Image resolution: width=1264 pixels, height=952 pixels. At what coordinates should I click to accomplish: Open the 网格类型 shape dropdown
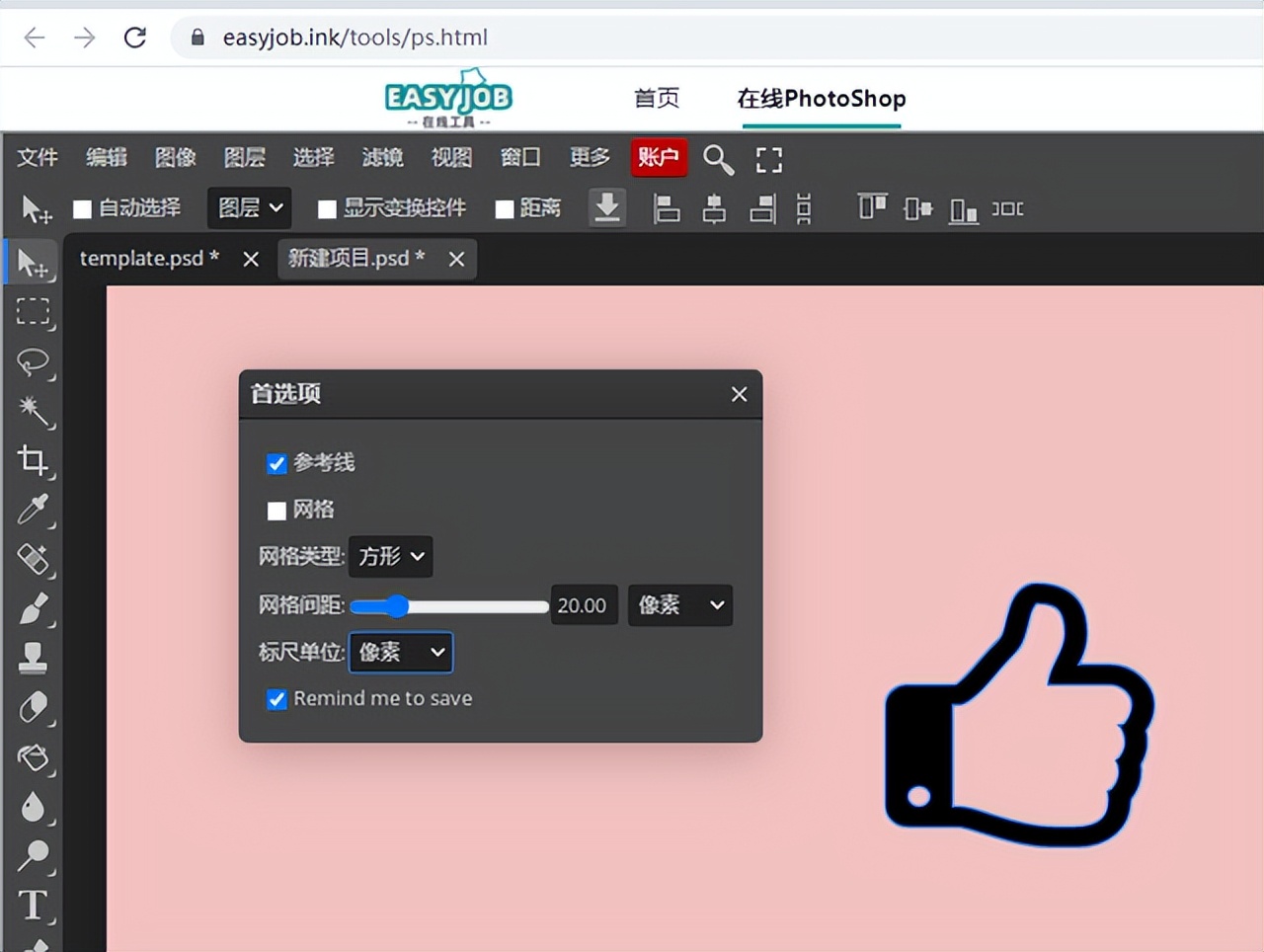coord(390,556)
